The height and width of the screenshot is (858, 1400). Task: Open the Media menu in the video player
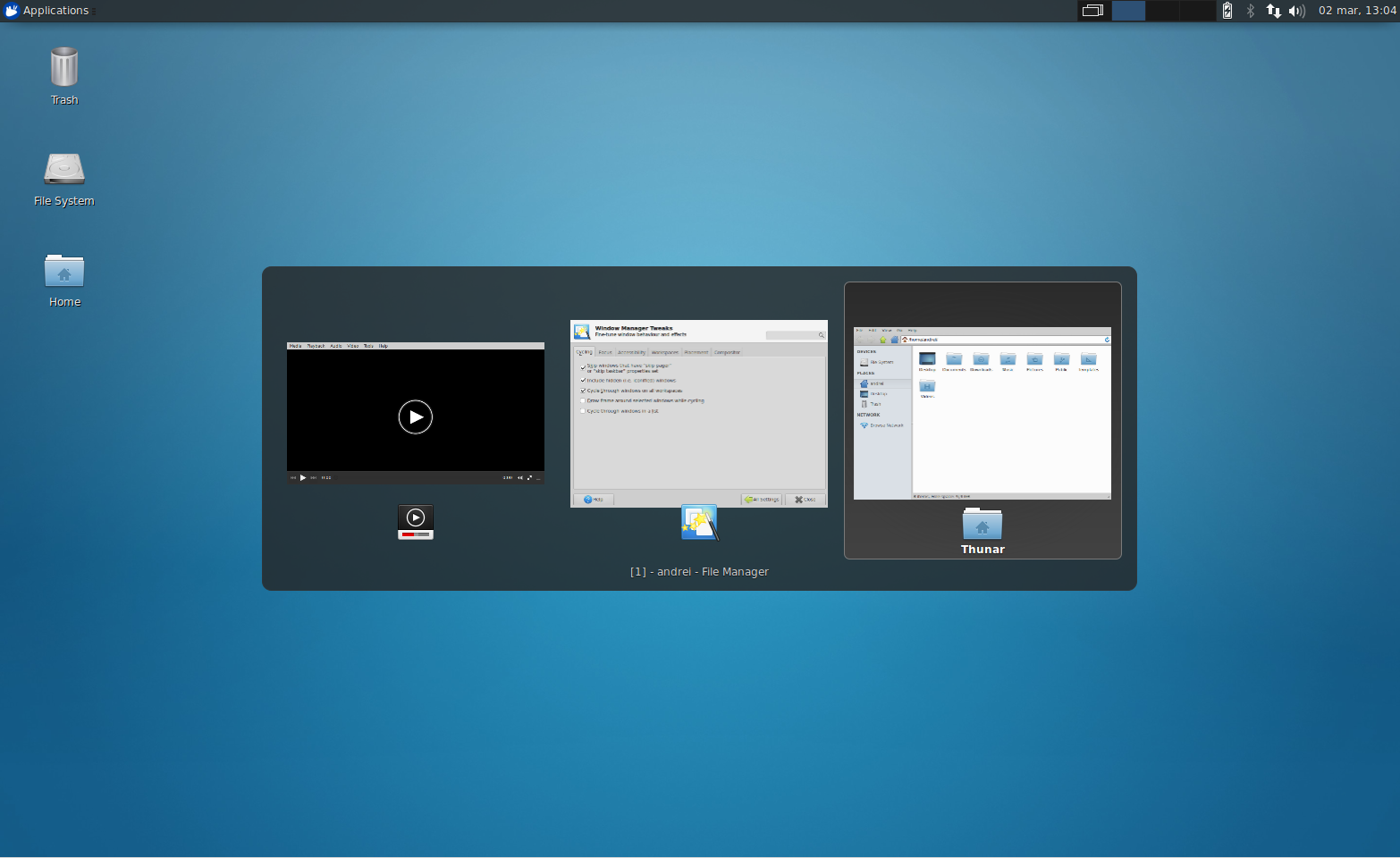pos(294,346)
